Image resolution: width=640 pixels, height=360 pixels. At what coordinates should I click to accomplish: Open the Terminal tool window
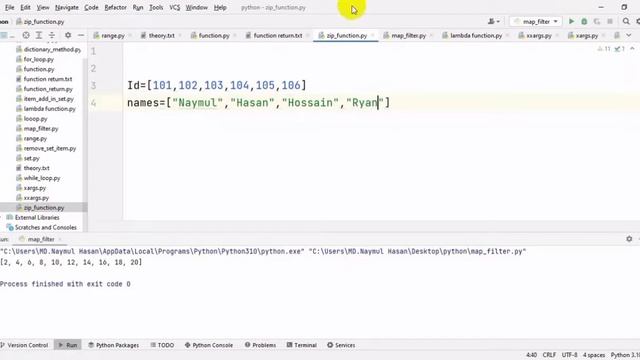click(x=301, y=345)
